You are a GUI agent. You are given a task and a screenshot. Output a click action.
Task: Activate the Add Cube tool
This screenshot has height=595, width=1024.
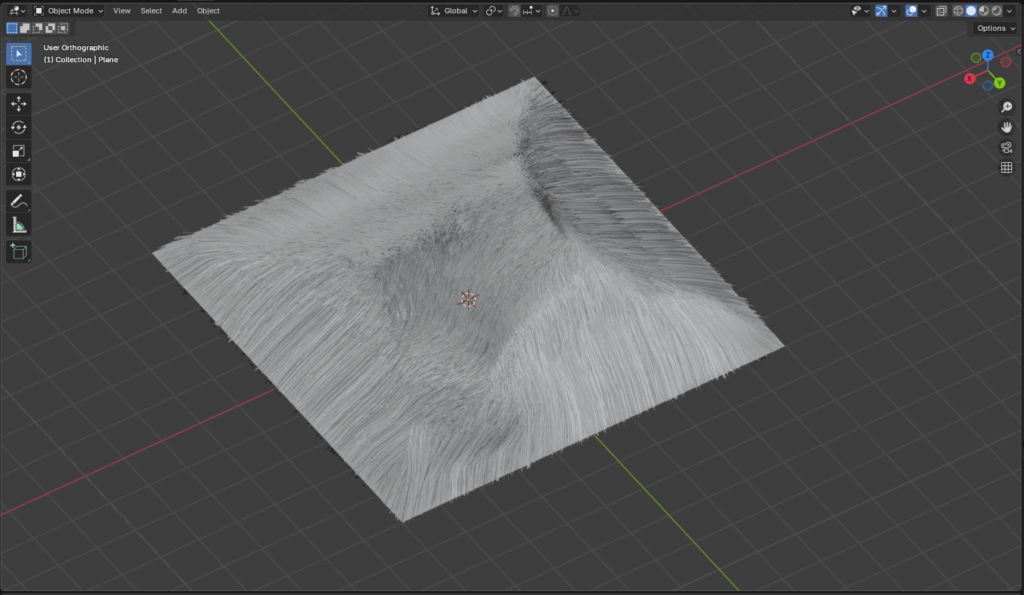18,251
